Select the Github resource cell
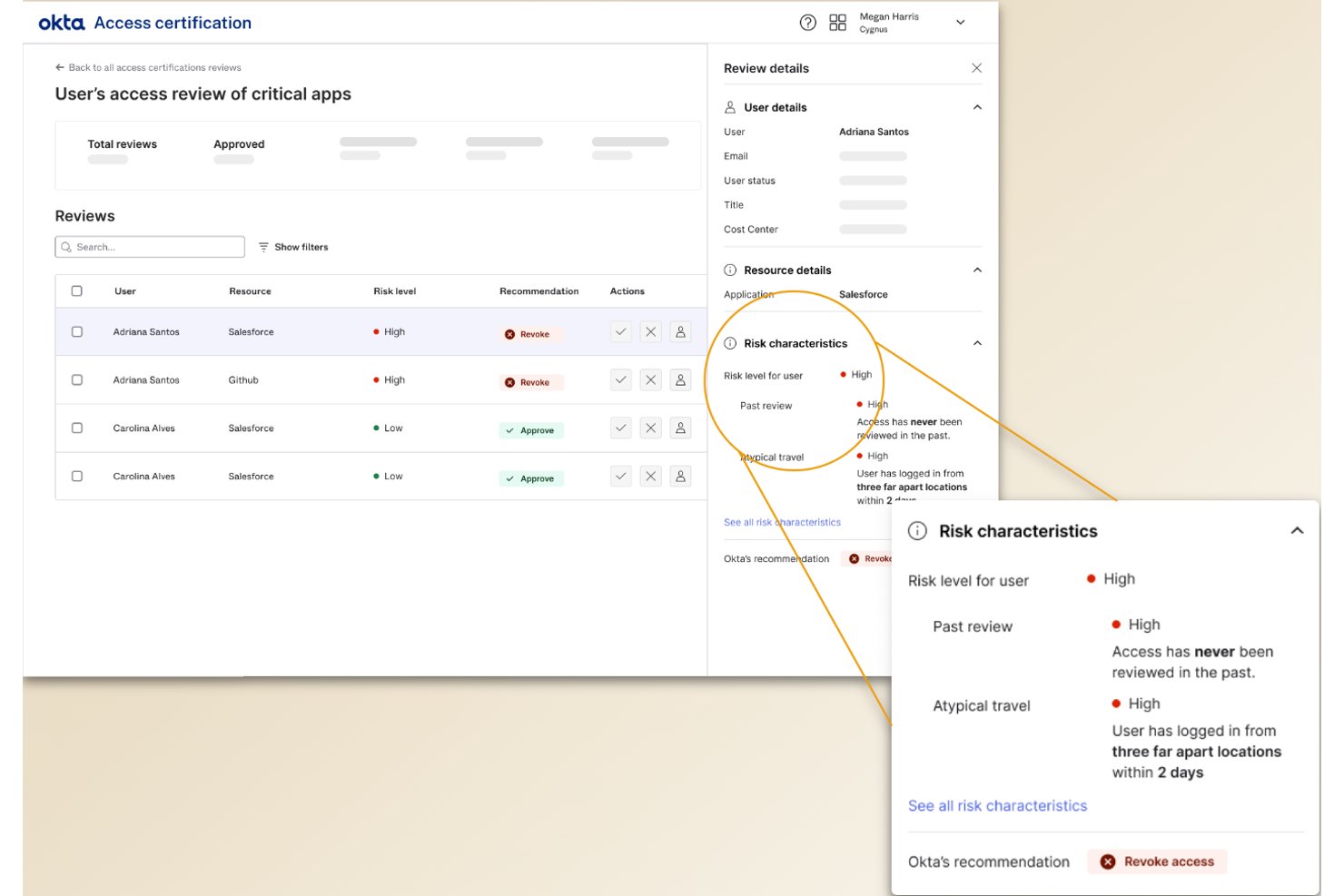Viewport: 1344px width, 896px height. (x=243, y=380)
